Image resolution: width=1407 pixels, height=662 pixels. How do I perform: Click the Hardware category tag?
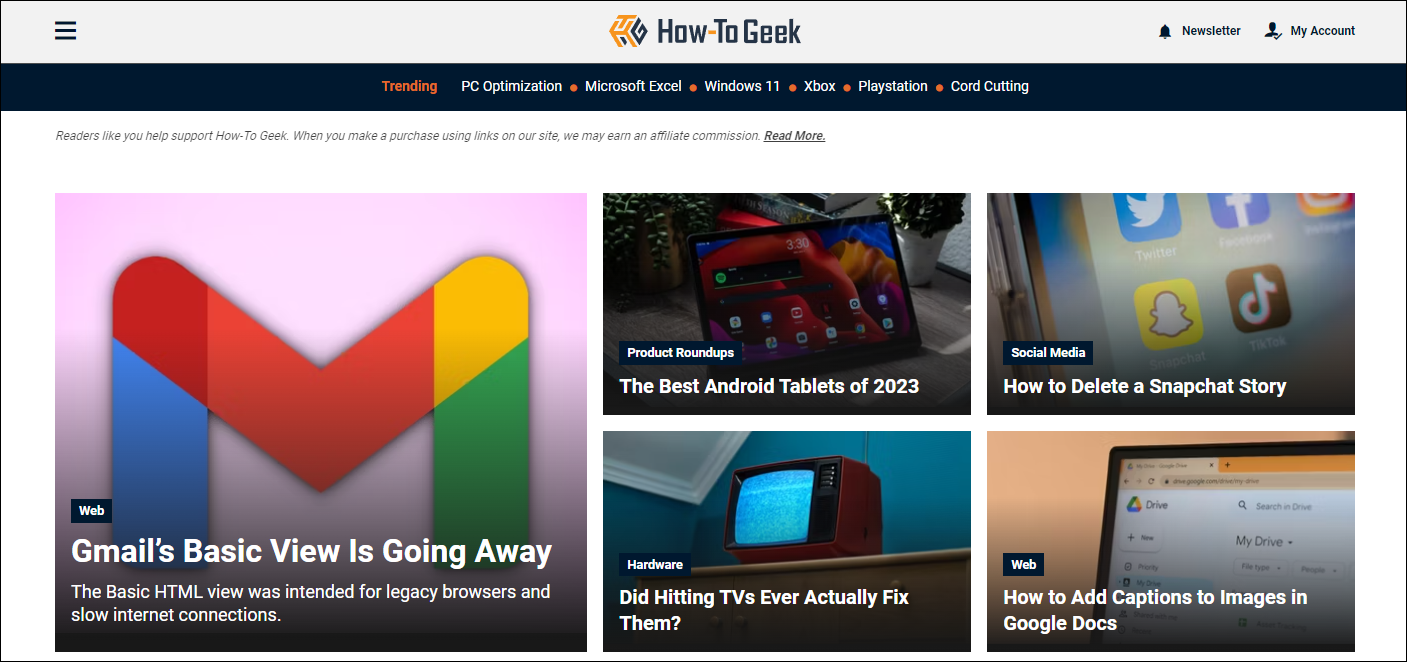coord(655,564)
